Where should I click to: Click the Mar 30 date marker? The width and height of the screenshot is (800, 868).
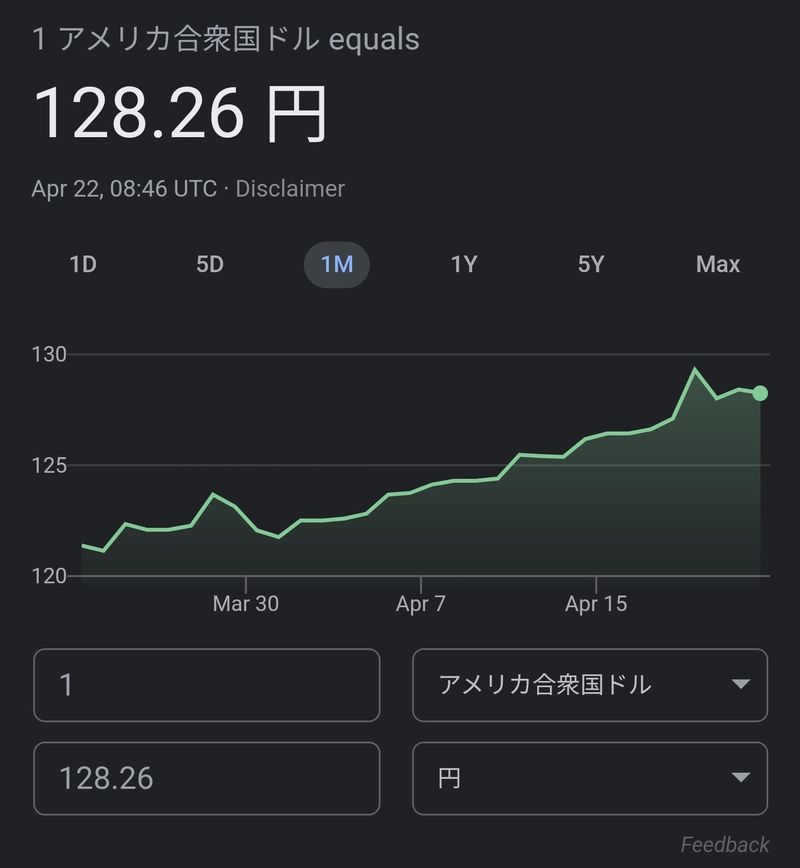point(246,604)
